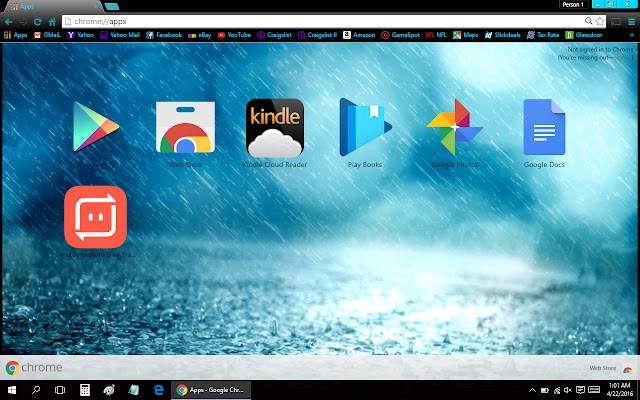Open the Maps bookmark
640x400 pixels.
click(x=465, y=35)
